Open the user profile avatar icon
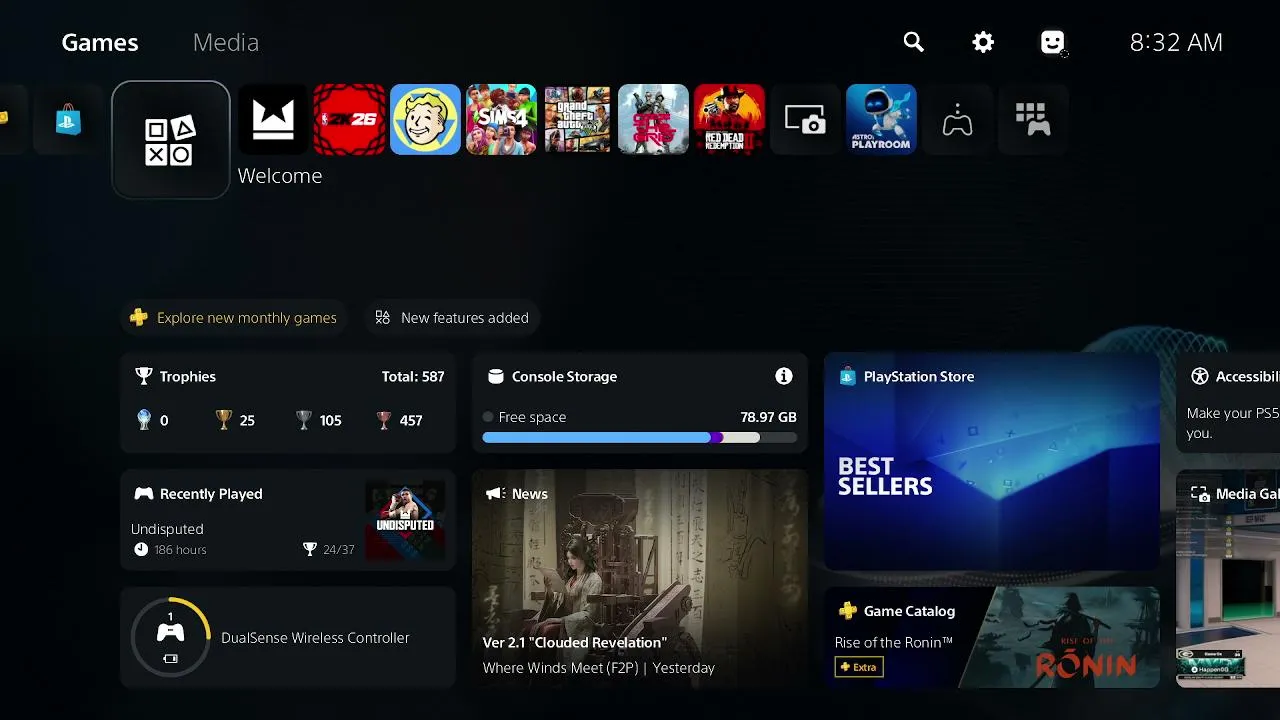Viewport: 1280px width, 720px height. [1052, 42]
